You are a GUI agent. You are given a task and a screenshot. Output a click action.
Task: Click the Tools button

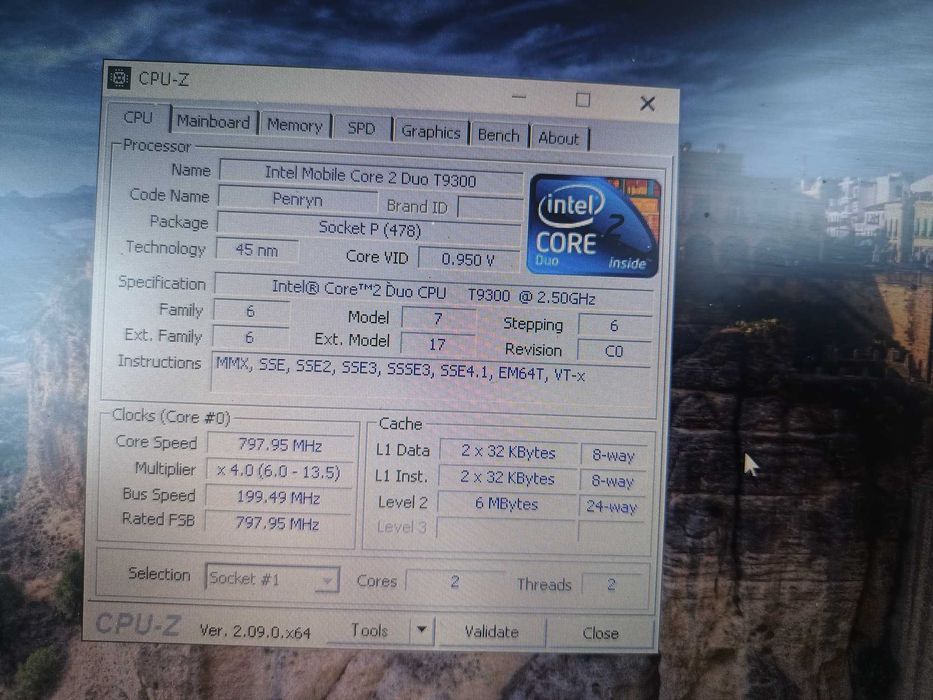click(x=369, y=630)
